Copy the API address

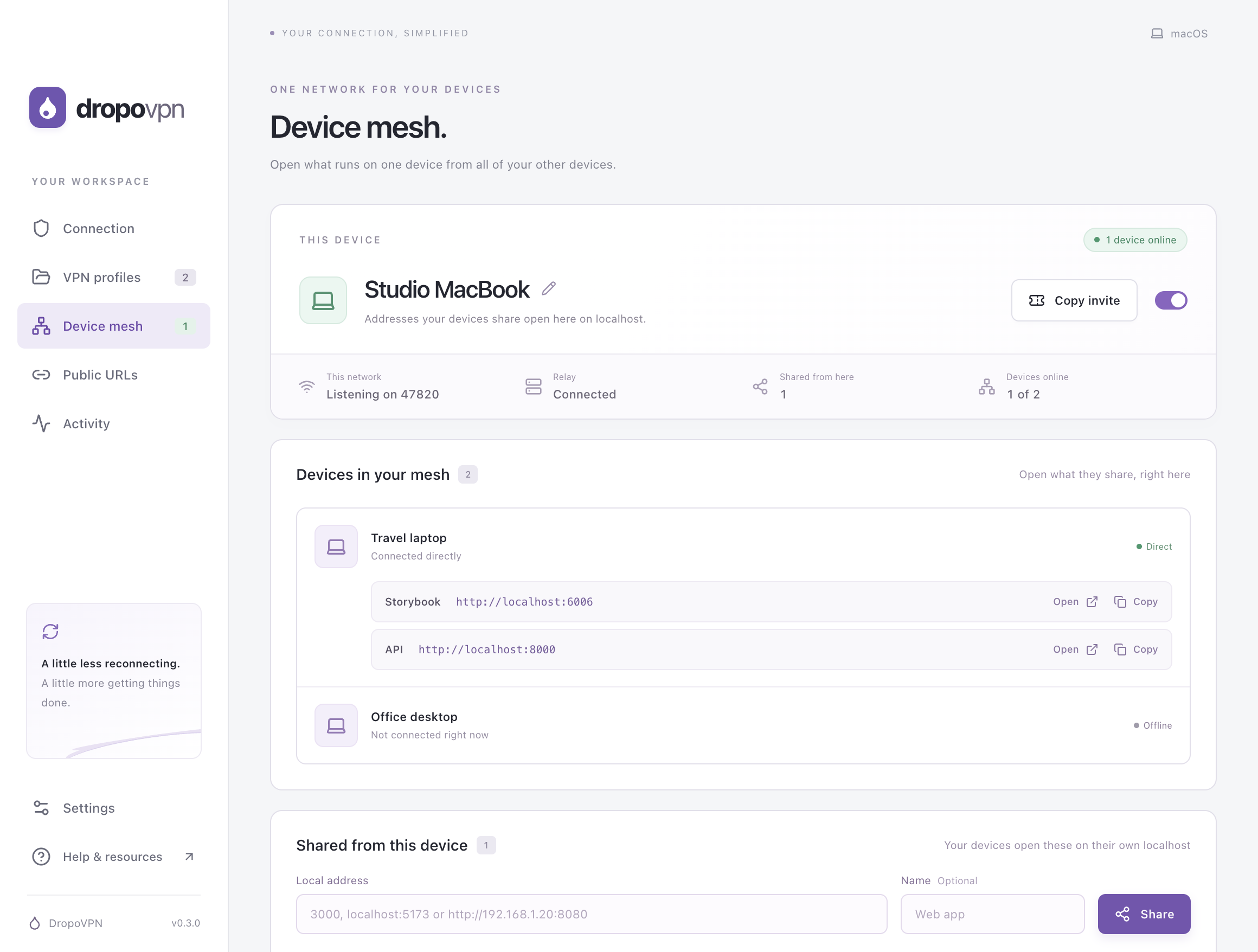(x=1136, y=649)
